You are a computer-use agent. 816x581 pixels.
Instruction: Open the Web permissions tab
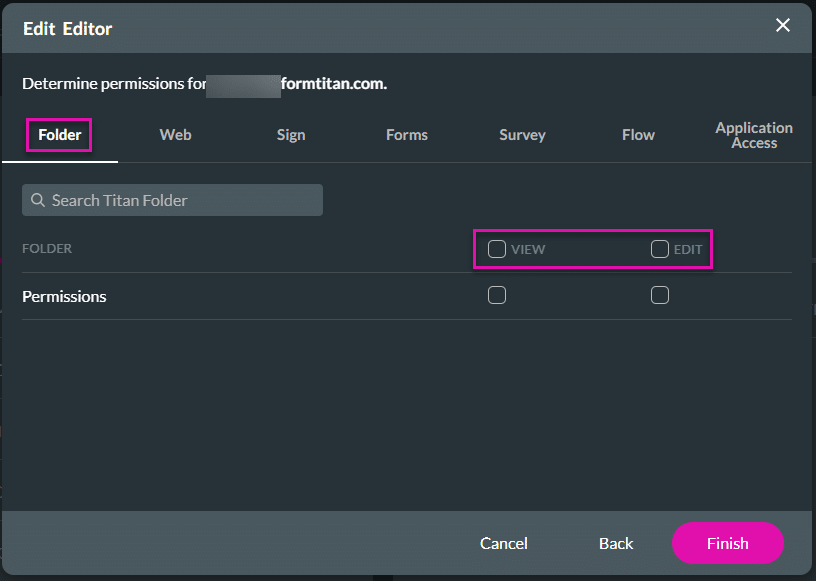(175, 135)
